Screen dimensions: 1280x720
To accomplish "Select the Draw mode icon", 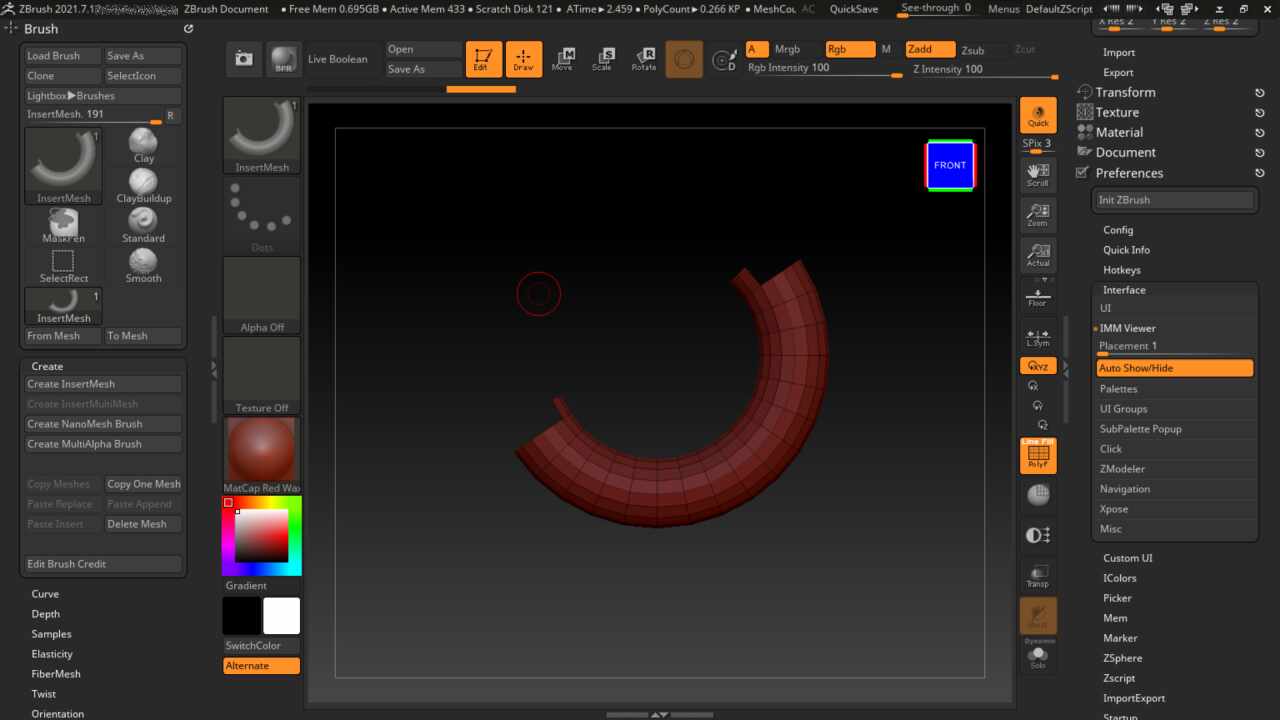I will click(523, 59).
